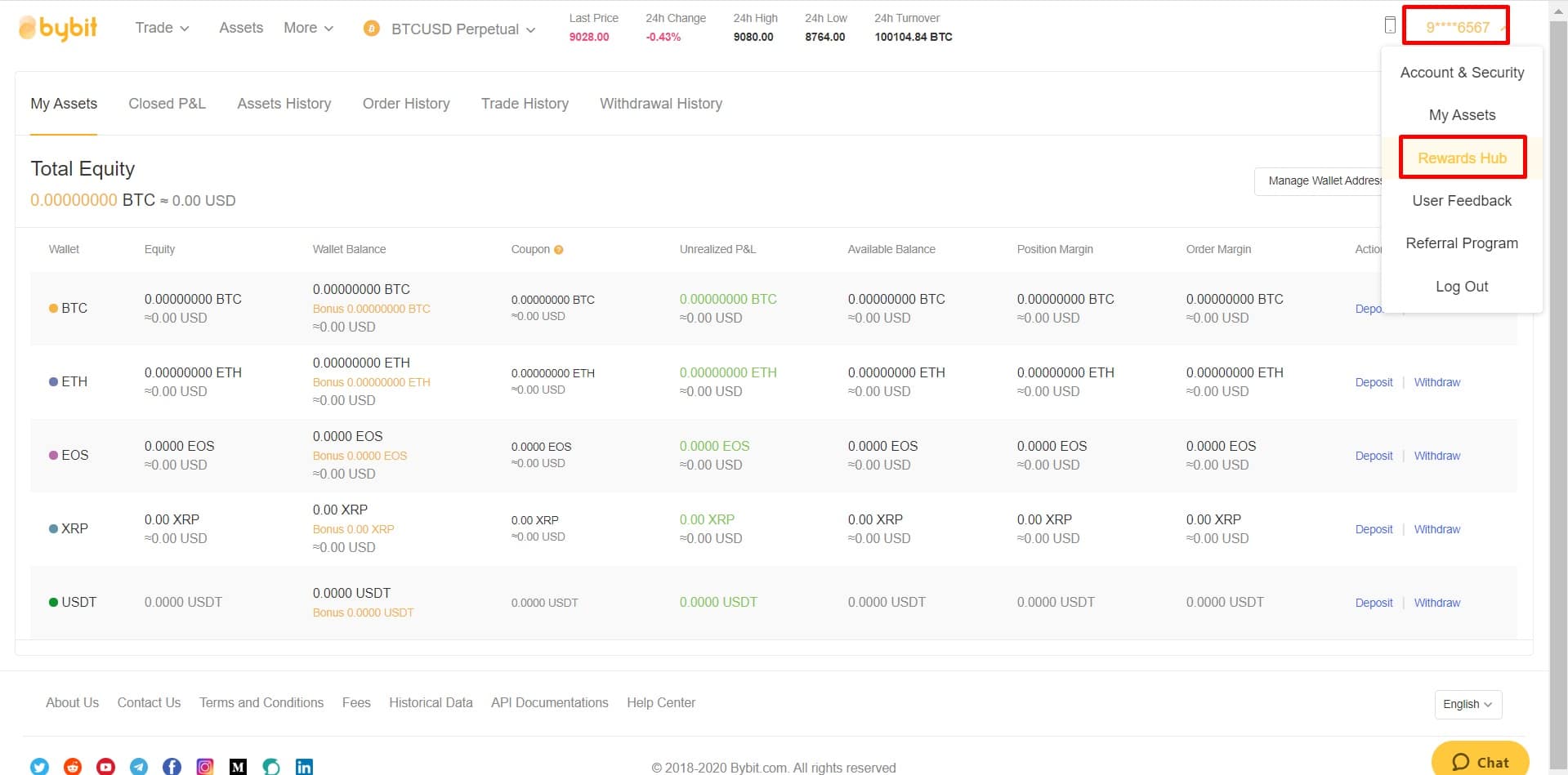Click the Bybit logo

tap(58, 28)
